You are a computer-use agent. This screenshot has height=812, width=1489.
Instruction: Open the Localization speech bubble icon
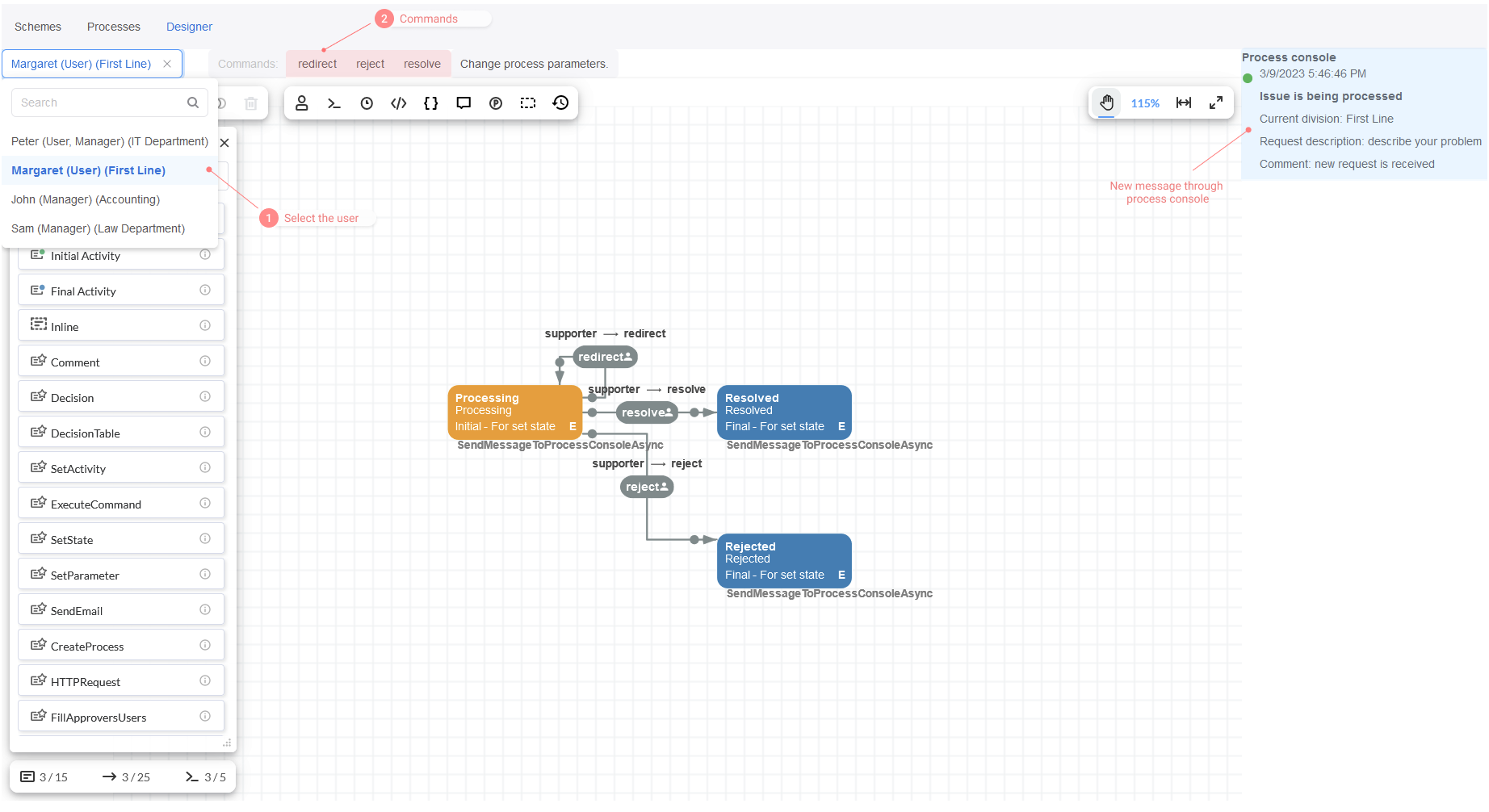point(463,103)
